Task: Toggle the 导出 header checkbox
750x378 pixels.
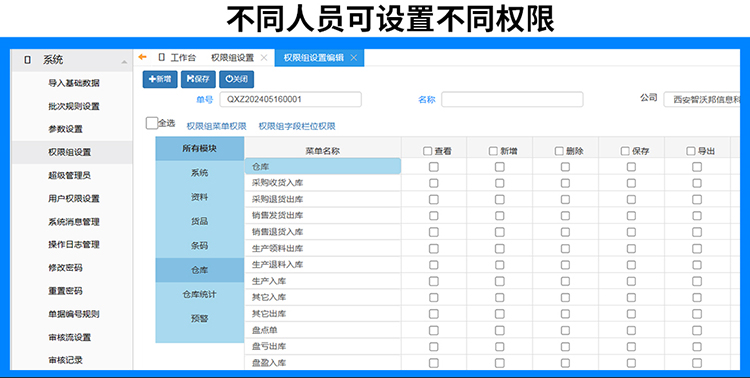Action: [690, 151]
